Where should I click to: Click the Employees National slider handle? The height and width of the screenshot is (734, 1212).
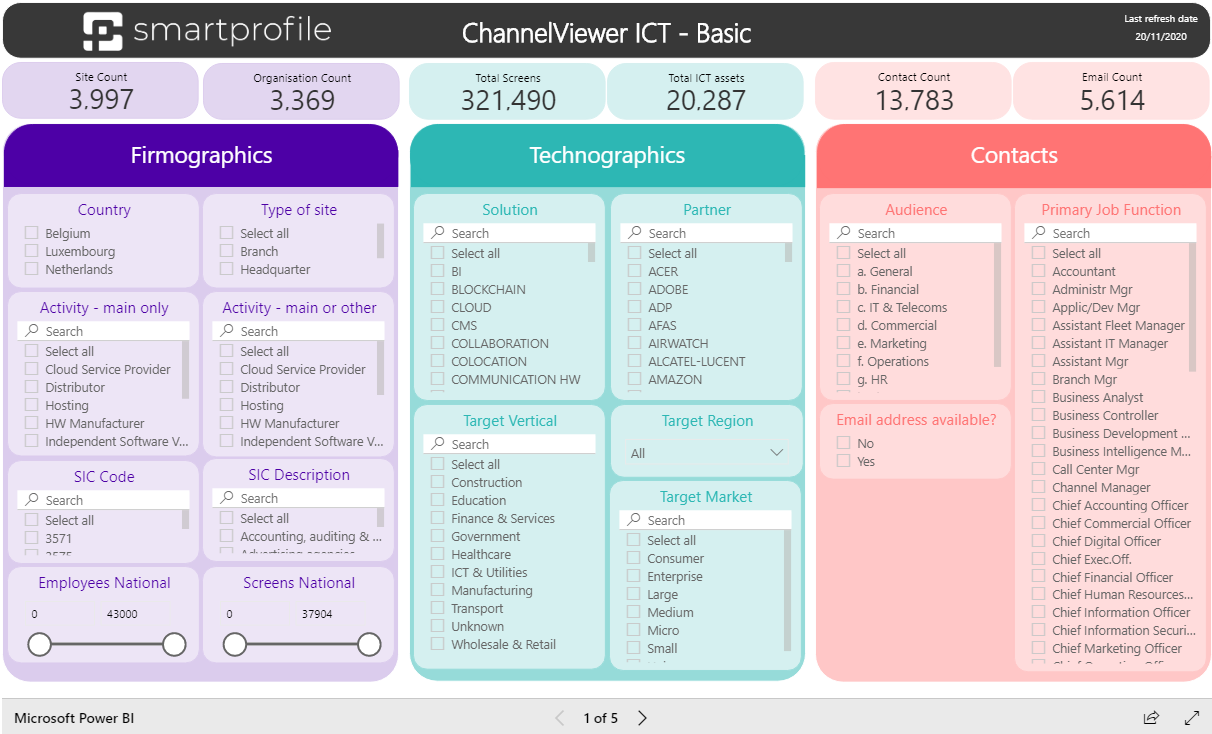(40, 645)
